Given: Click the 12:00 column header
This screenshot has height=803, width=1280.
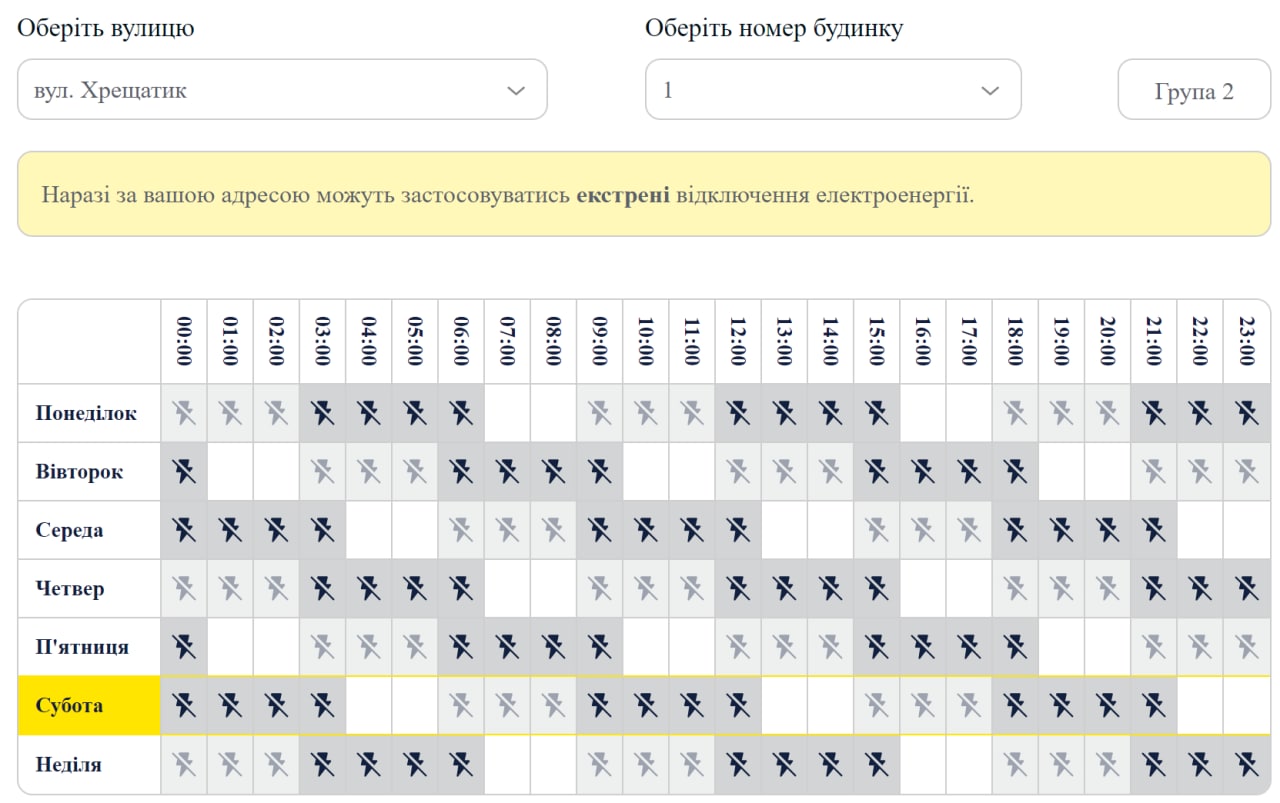Looking at the screenshot, I should (x=738, y=341).
